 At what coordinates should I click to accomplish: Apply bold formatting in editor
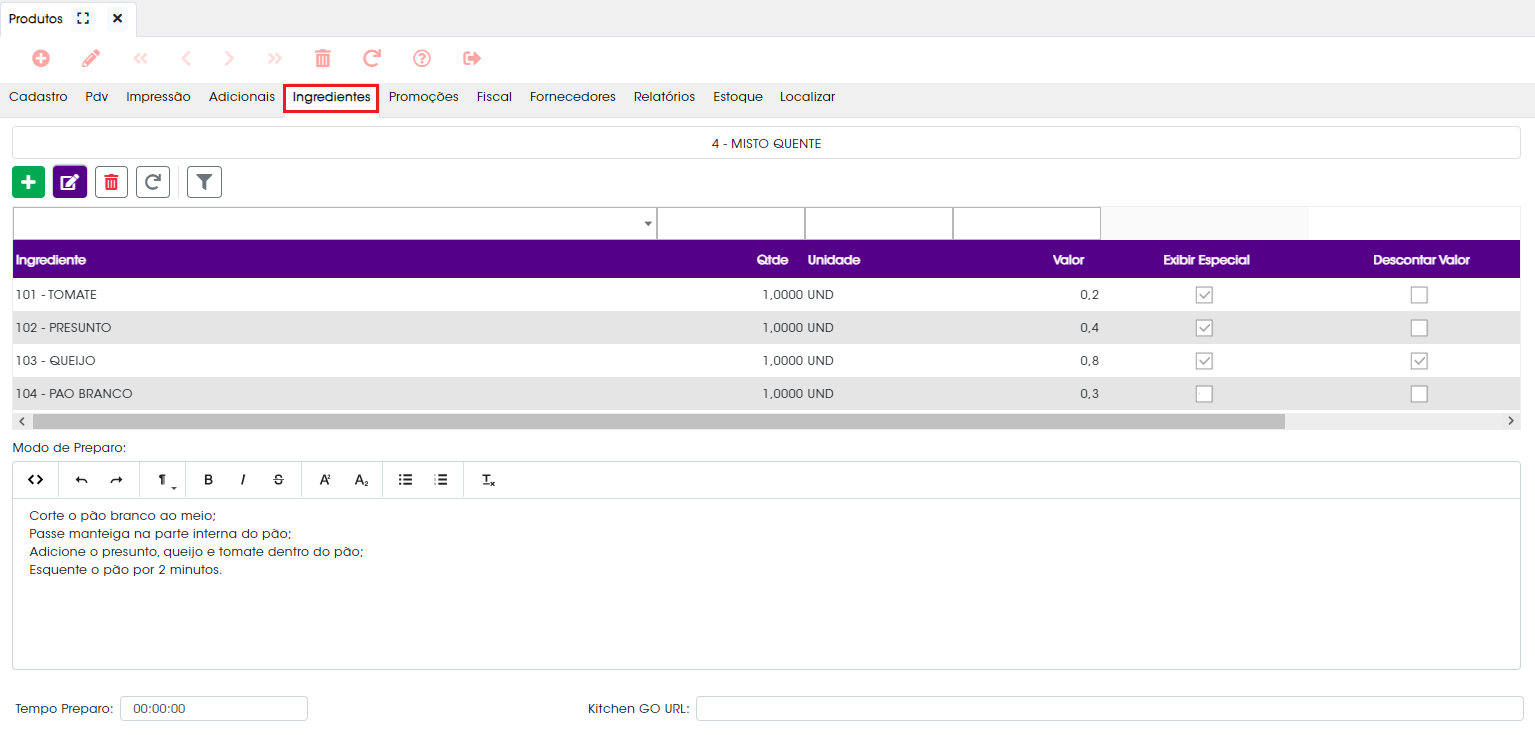(x=208, y=480)
